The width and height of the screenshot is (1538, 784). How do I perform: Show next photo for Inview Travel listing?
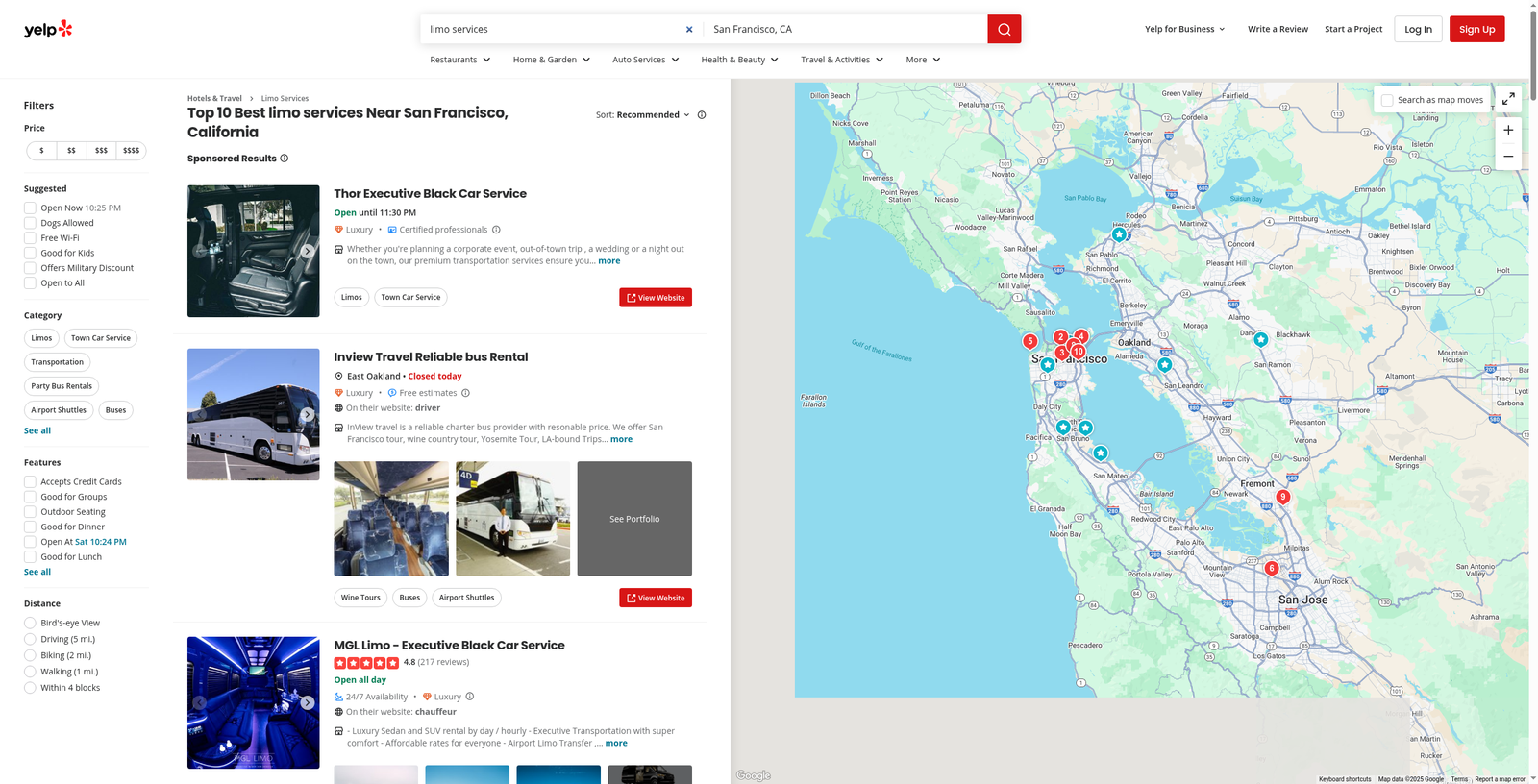click(x=308, y=415)
